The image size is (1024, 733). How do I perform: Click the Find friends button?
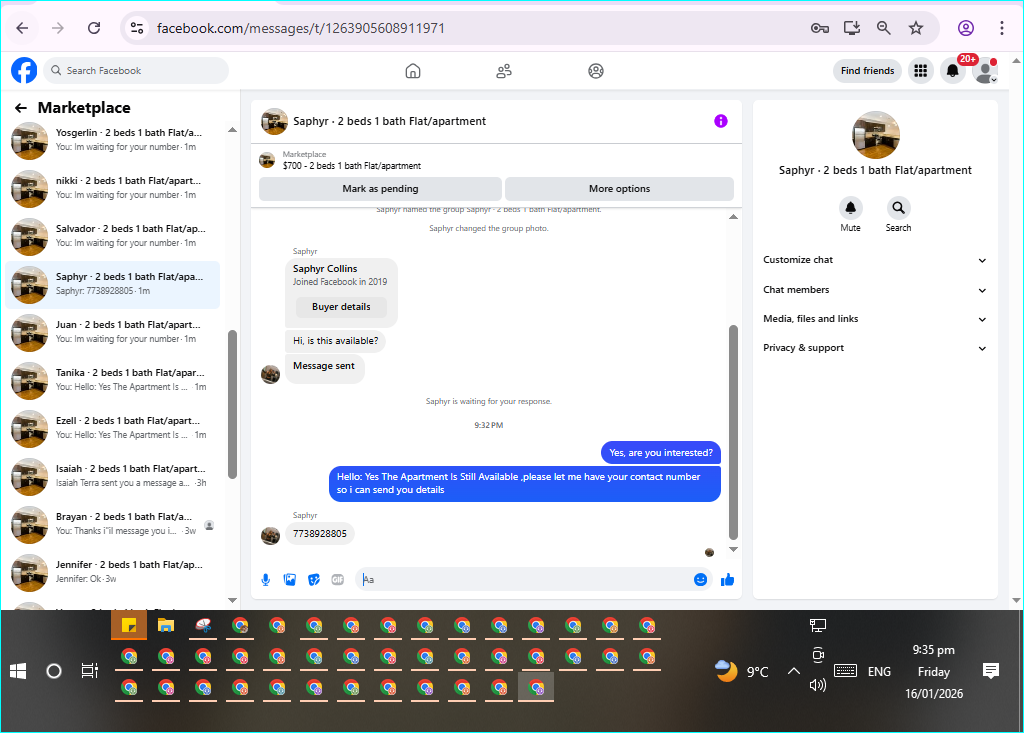point(867,71)
